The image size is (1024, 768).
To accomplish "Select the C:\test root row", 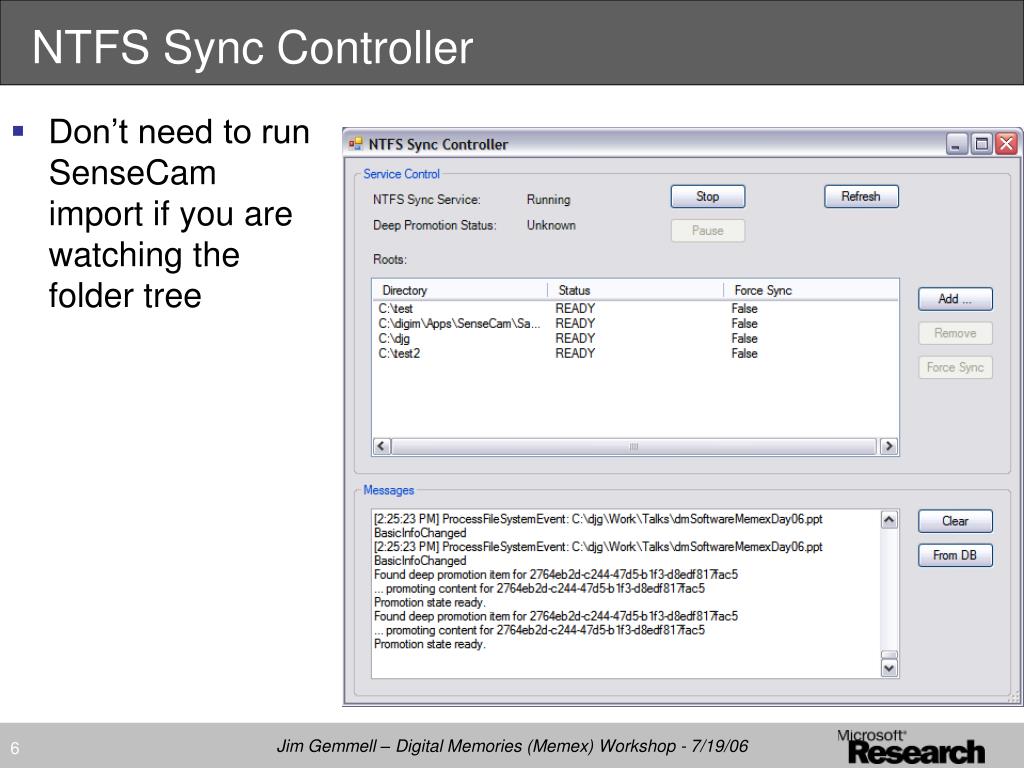I will click(x=635, y=308).
